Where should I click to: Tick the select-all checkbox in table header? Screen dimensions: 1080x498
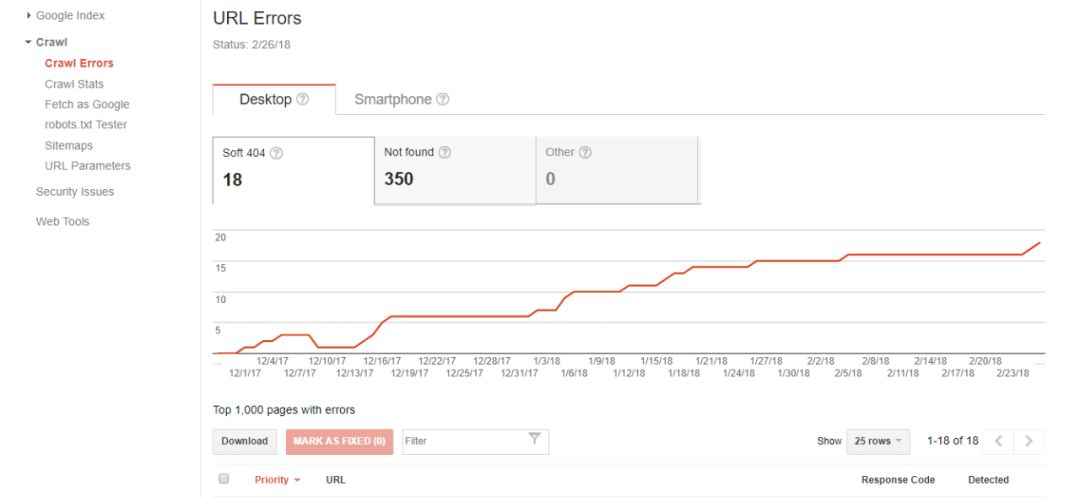pos(223,479)
